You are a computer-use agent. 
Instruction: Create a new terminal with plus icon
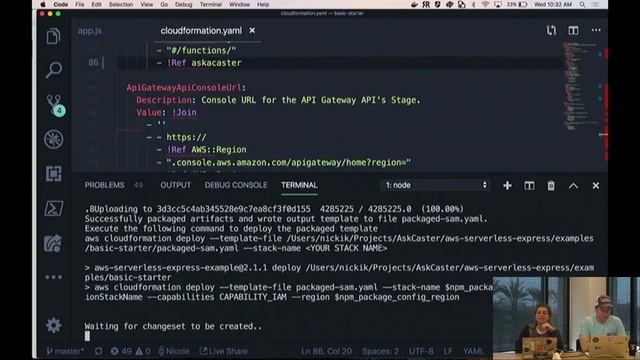click(x=507, y=186)
